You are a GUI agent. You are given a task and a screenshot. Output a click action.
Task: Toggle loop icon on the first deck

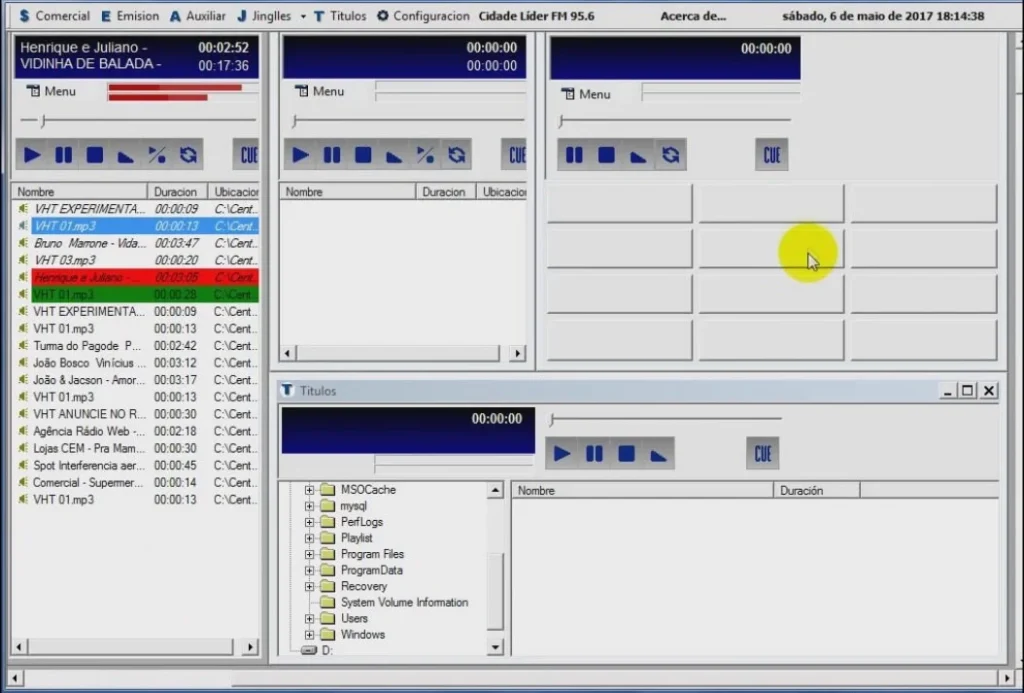click(x=189, y=155)
